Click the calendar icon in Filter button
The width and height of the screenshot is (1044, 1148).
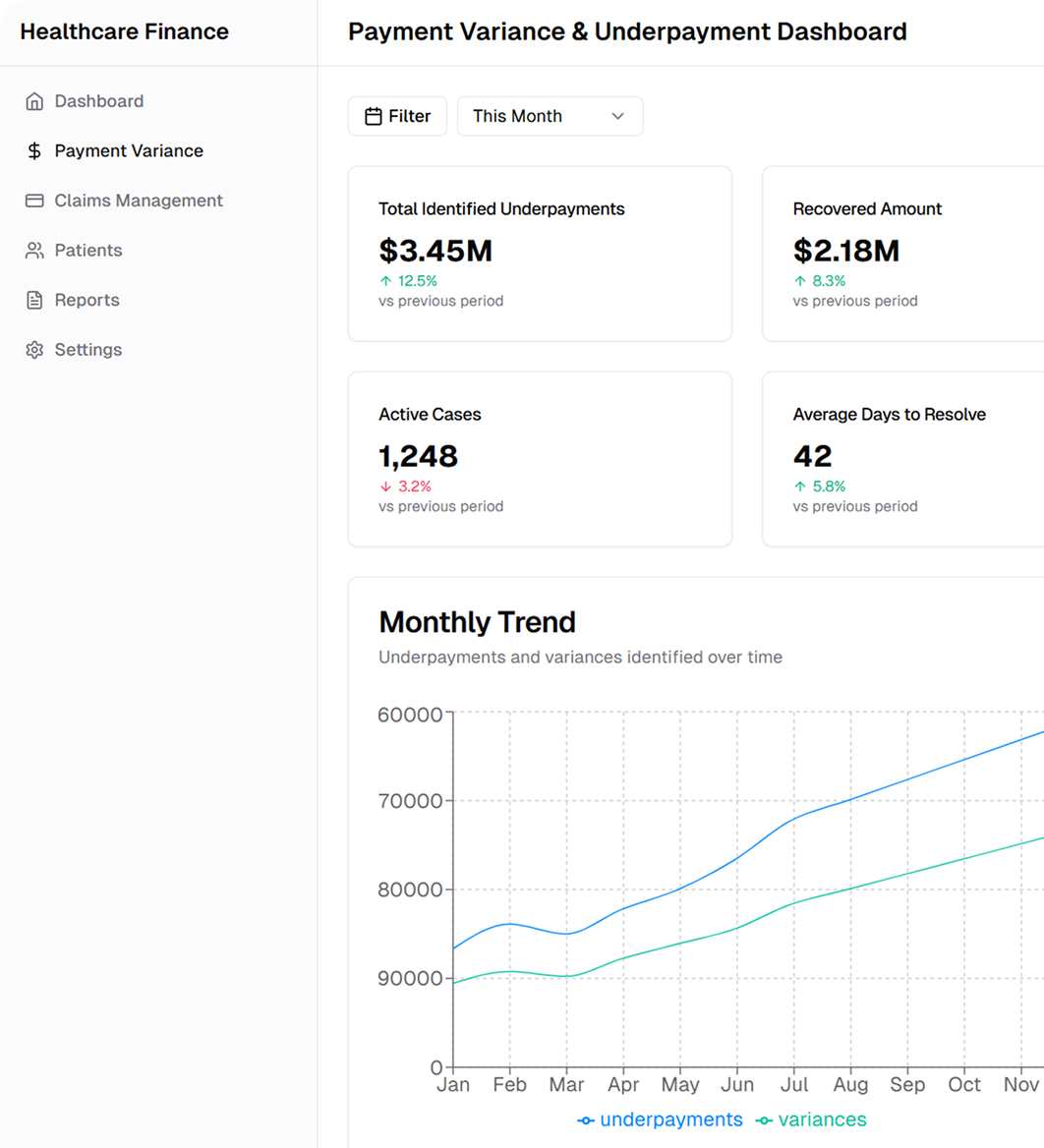coord(374,116)
